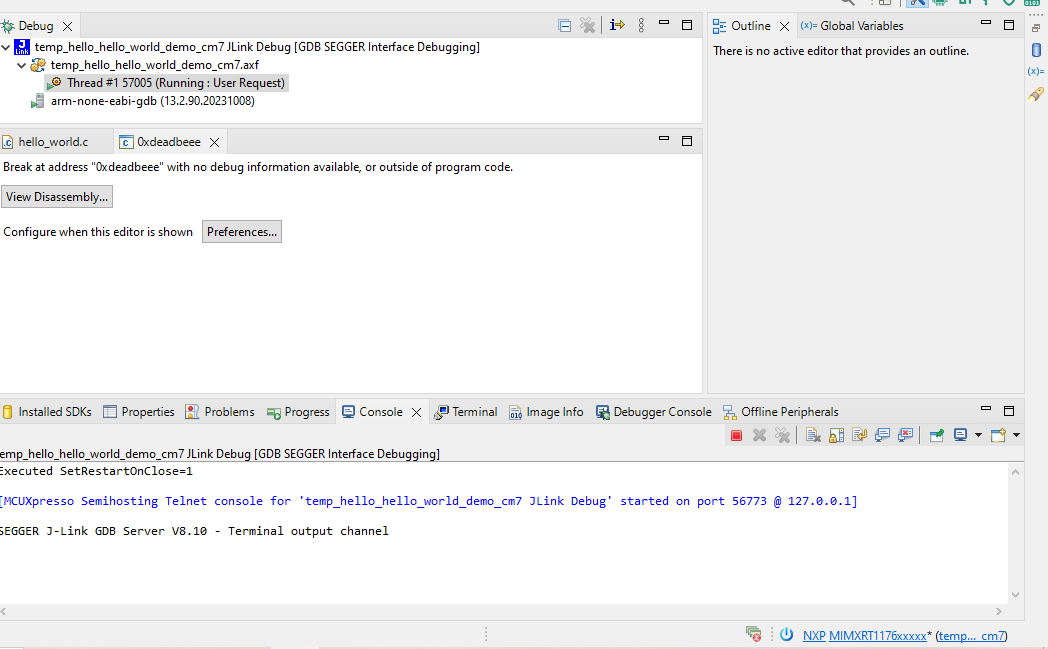Select the 0xdeadbeee editor tab

click(x=168, y=142)
